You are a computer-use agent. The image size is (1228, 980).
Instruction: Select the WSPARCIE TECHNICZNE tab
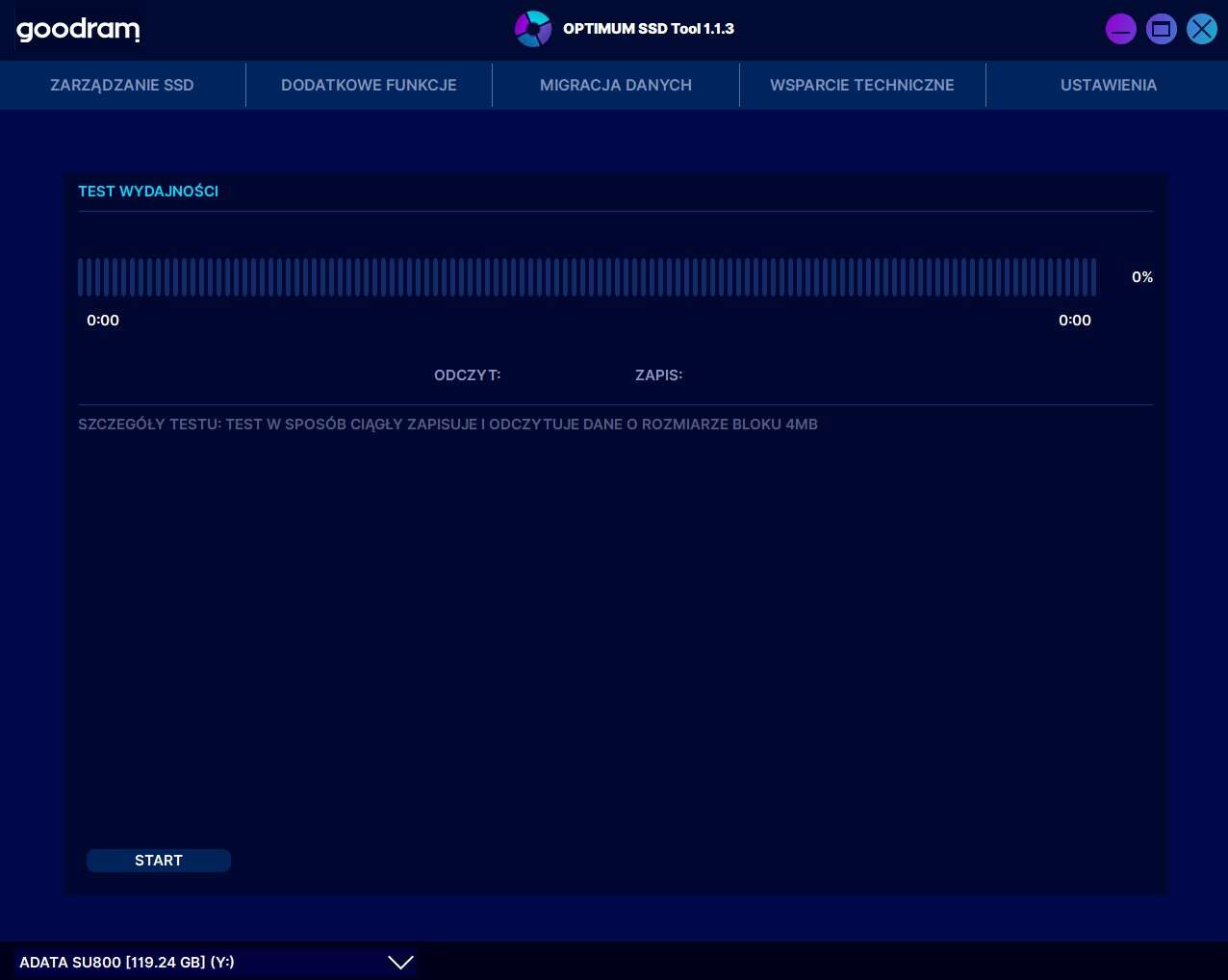click(862, 85)
